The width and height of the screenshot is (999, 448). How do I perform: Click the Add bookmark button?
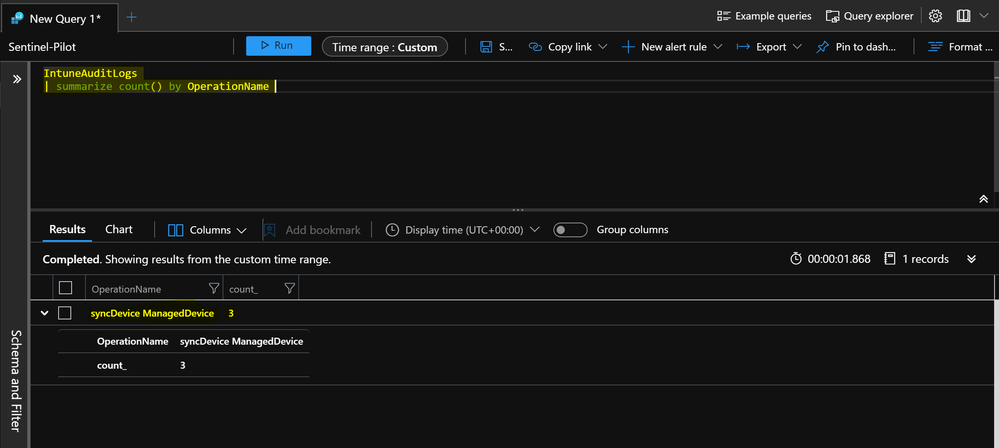coord(312,230)
